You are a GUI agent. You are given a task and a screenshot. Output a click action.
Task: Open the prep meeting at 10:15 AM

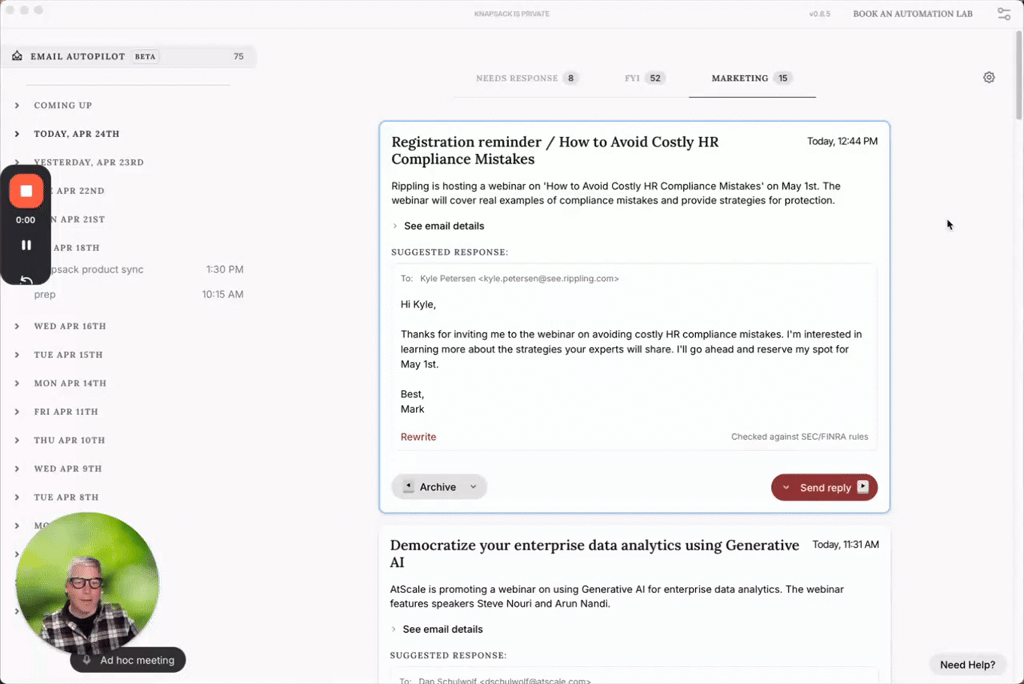coord(138,295)
